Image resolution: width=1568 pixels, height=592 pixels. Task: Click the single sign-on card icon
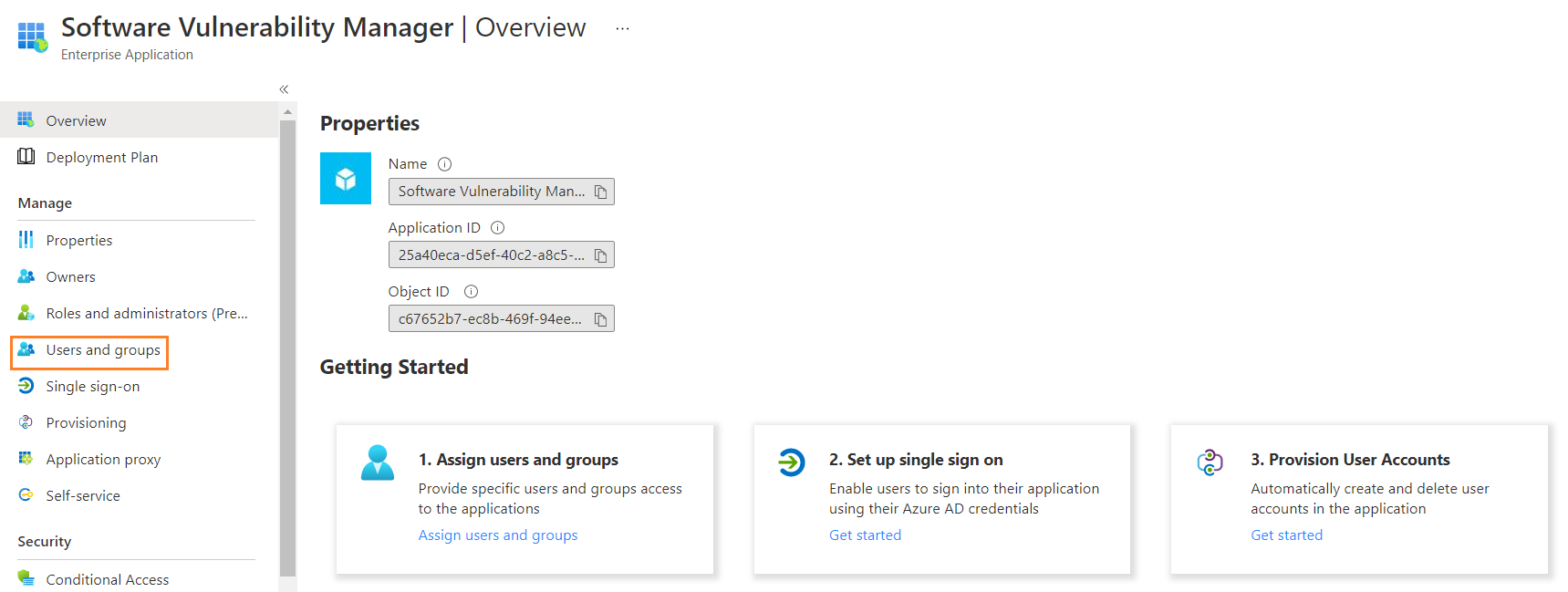(791, 462)
